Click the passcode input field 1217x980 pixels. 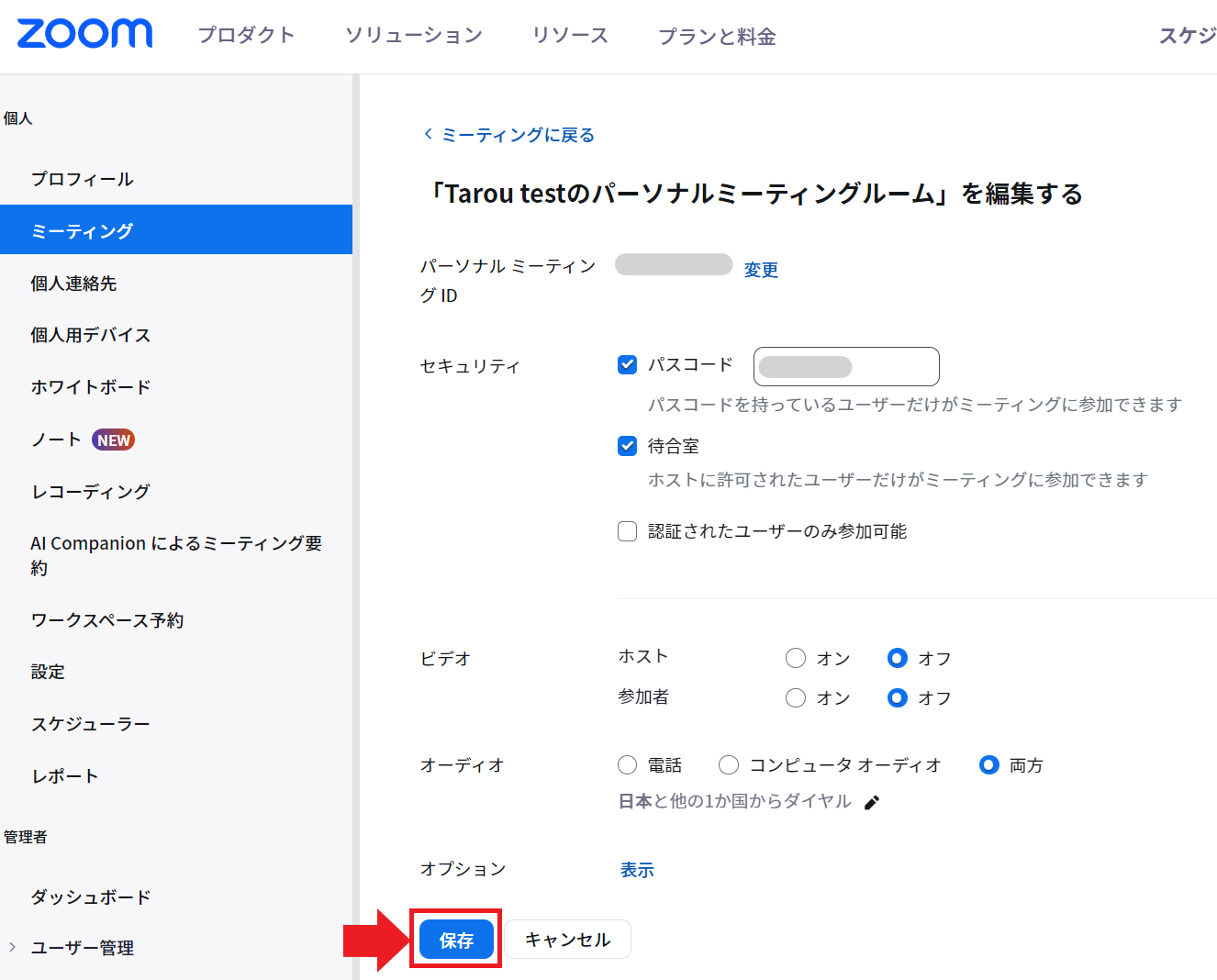click(x=846, y=366)
